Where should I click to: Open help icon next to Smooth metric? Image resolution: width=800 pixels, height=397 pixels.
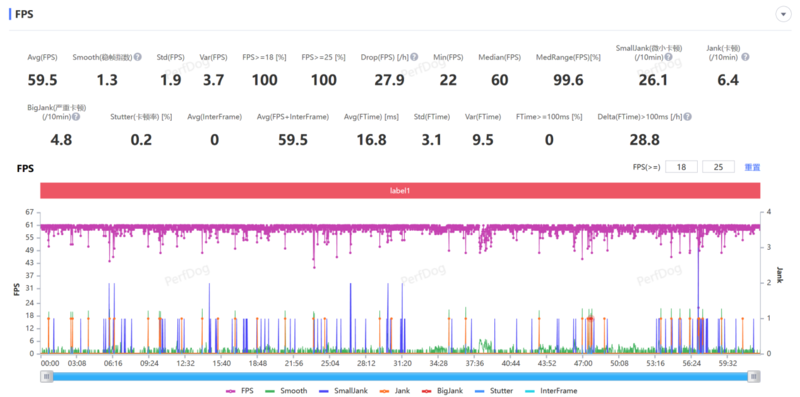(x=138, y=57)
